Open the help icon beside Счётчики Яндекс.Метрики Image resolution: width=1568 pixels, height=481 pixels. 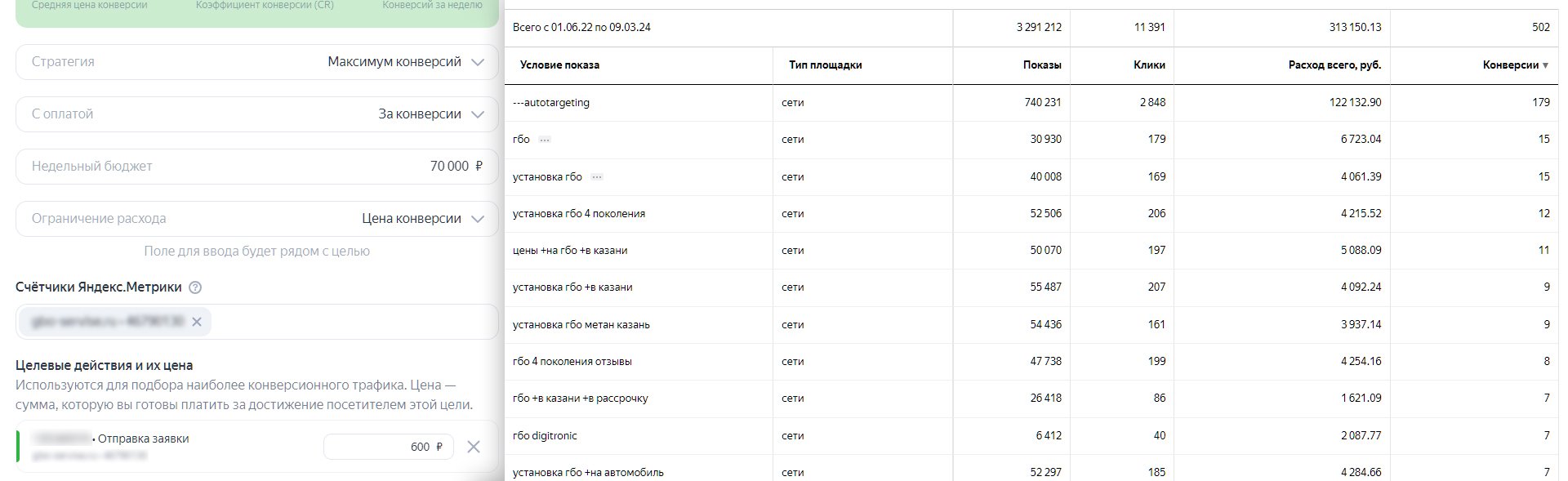[195, 287]
